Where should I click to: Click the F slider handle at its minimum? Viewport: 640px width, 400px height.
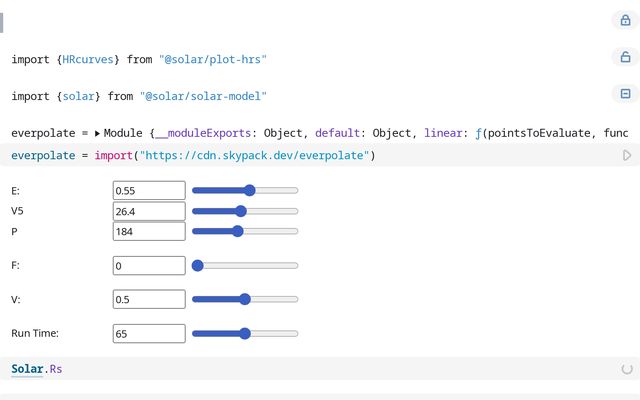coord(198,266)
